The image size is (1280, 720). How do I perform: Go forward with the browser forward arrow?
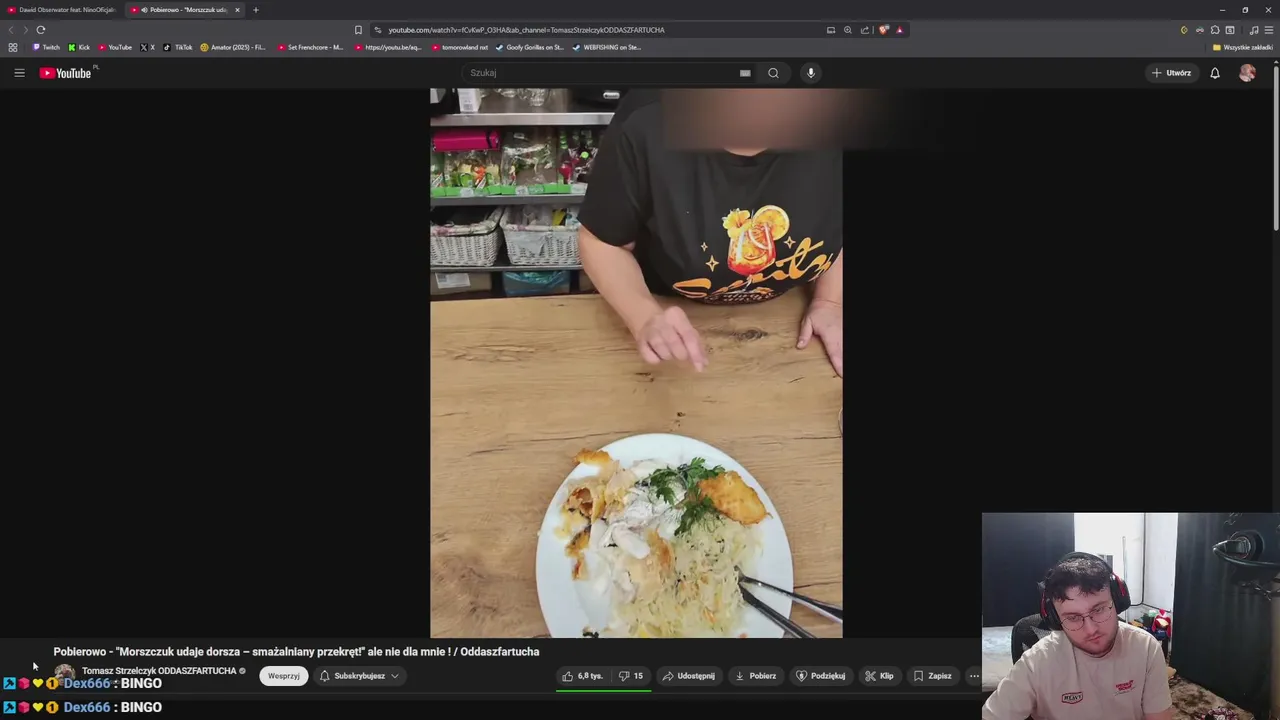(25, 30)
